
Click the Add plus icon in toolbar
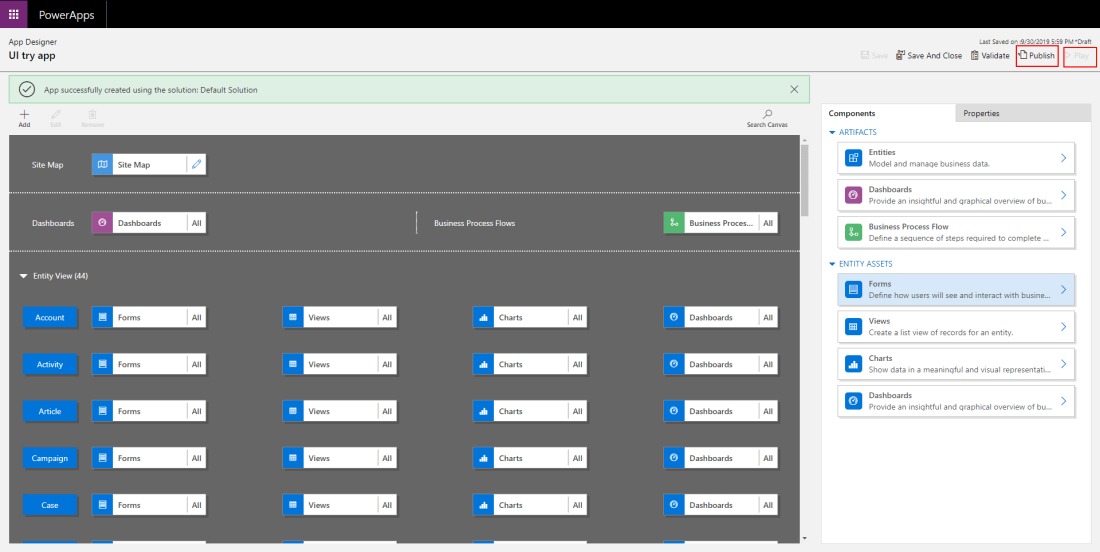(x=24, y=115)
